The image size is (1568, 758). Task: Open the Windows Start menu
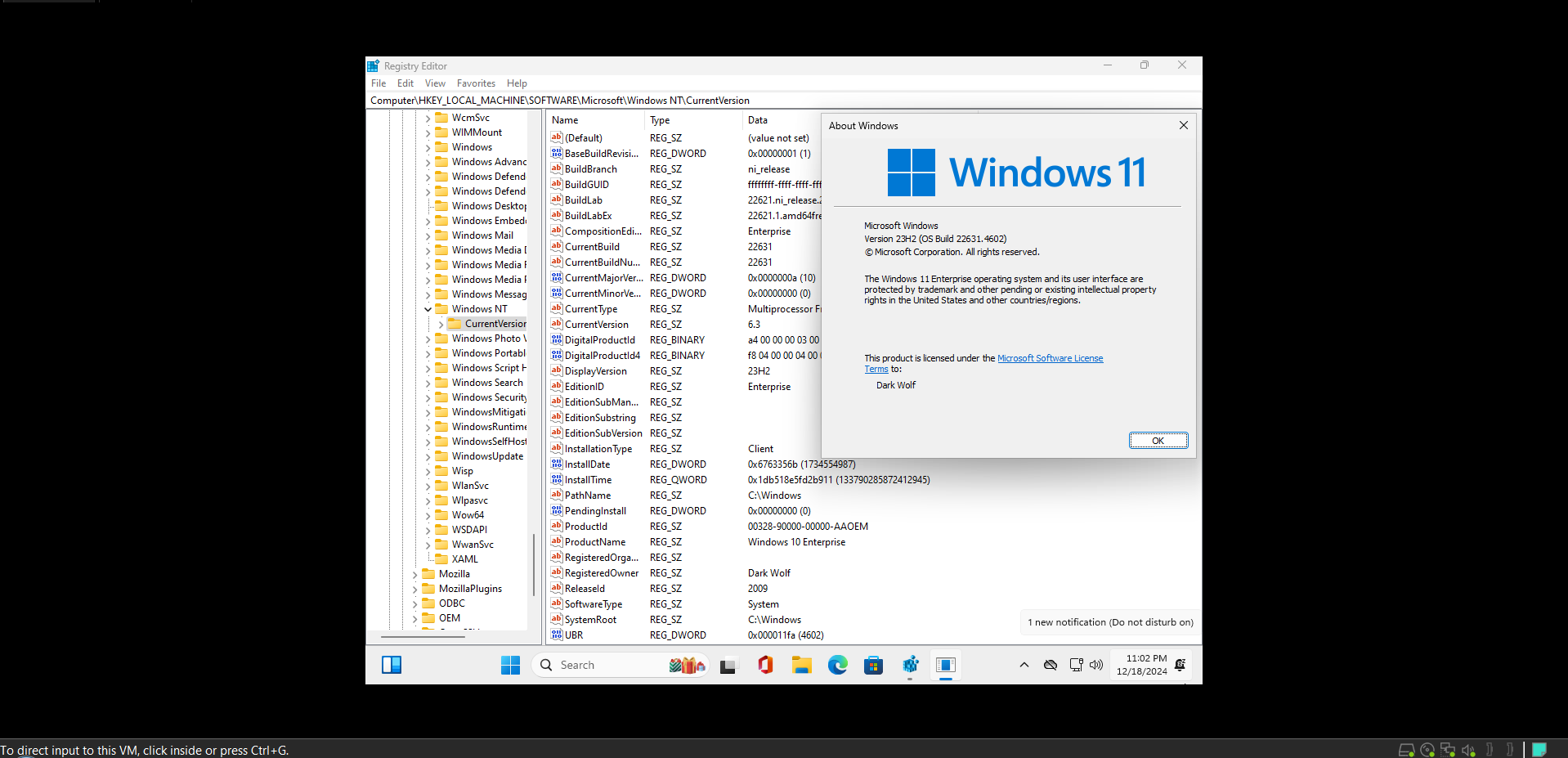[510, 665]
